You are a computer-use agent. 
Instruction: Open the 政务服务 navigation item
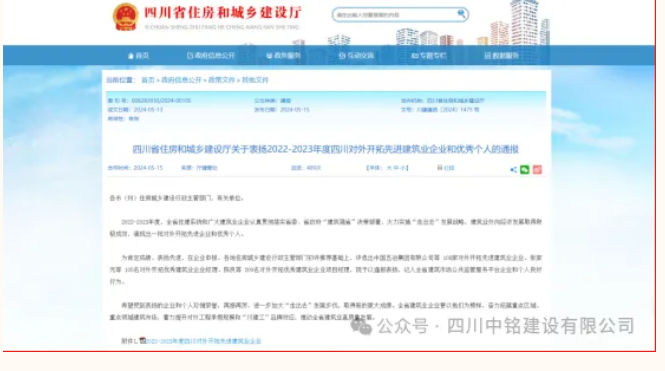[x=283, y=56]
